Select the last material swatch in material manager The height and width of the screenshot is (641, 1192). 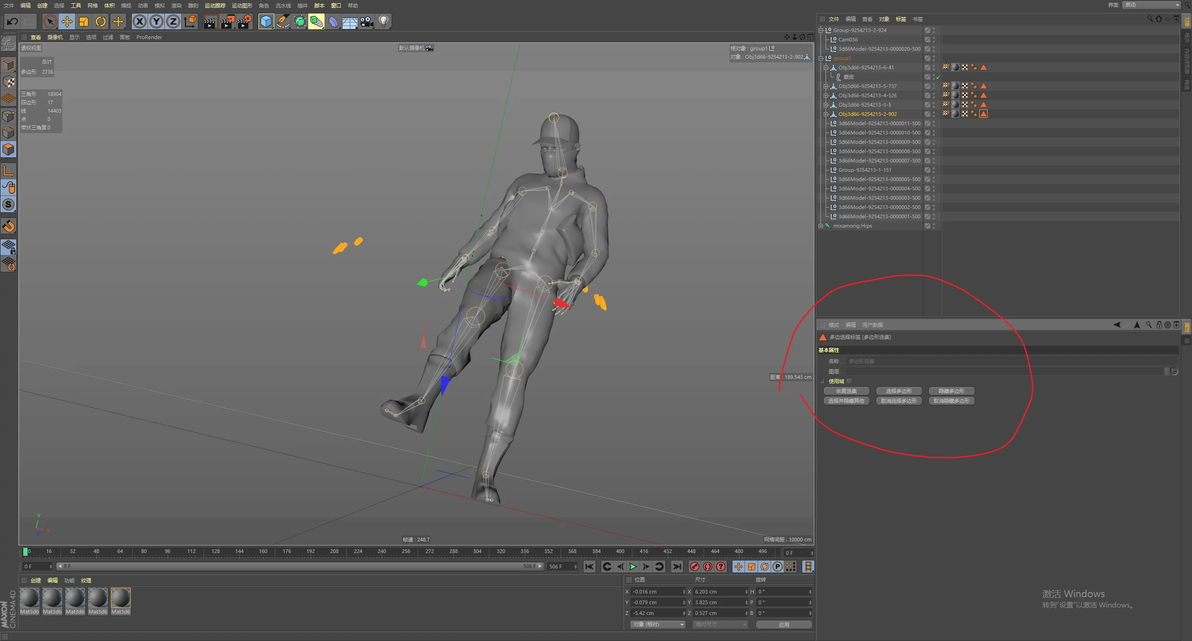(120, 599)
